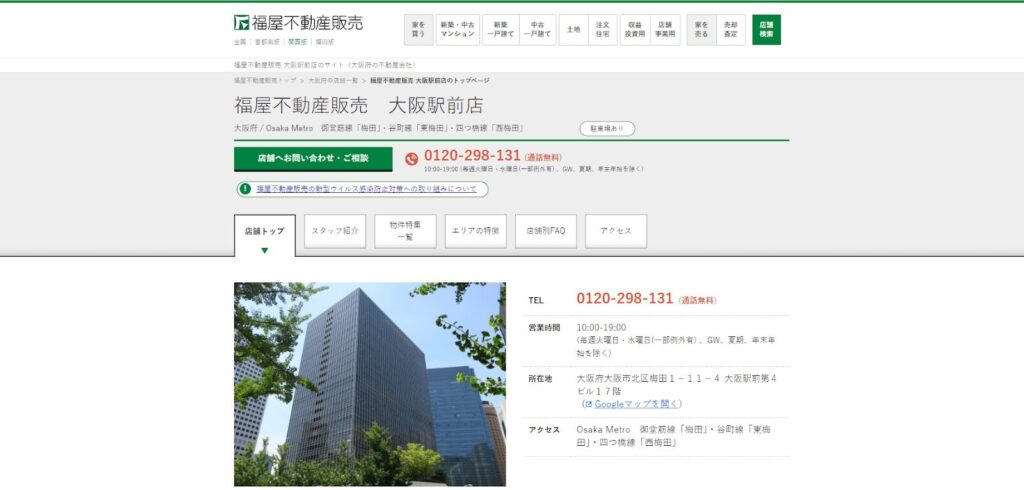This screenshot has height=490, width=1024.
Task: Click the Osaka Metro access text in info table
Action: (x=673, y=436)
